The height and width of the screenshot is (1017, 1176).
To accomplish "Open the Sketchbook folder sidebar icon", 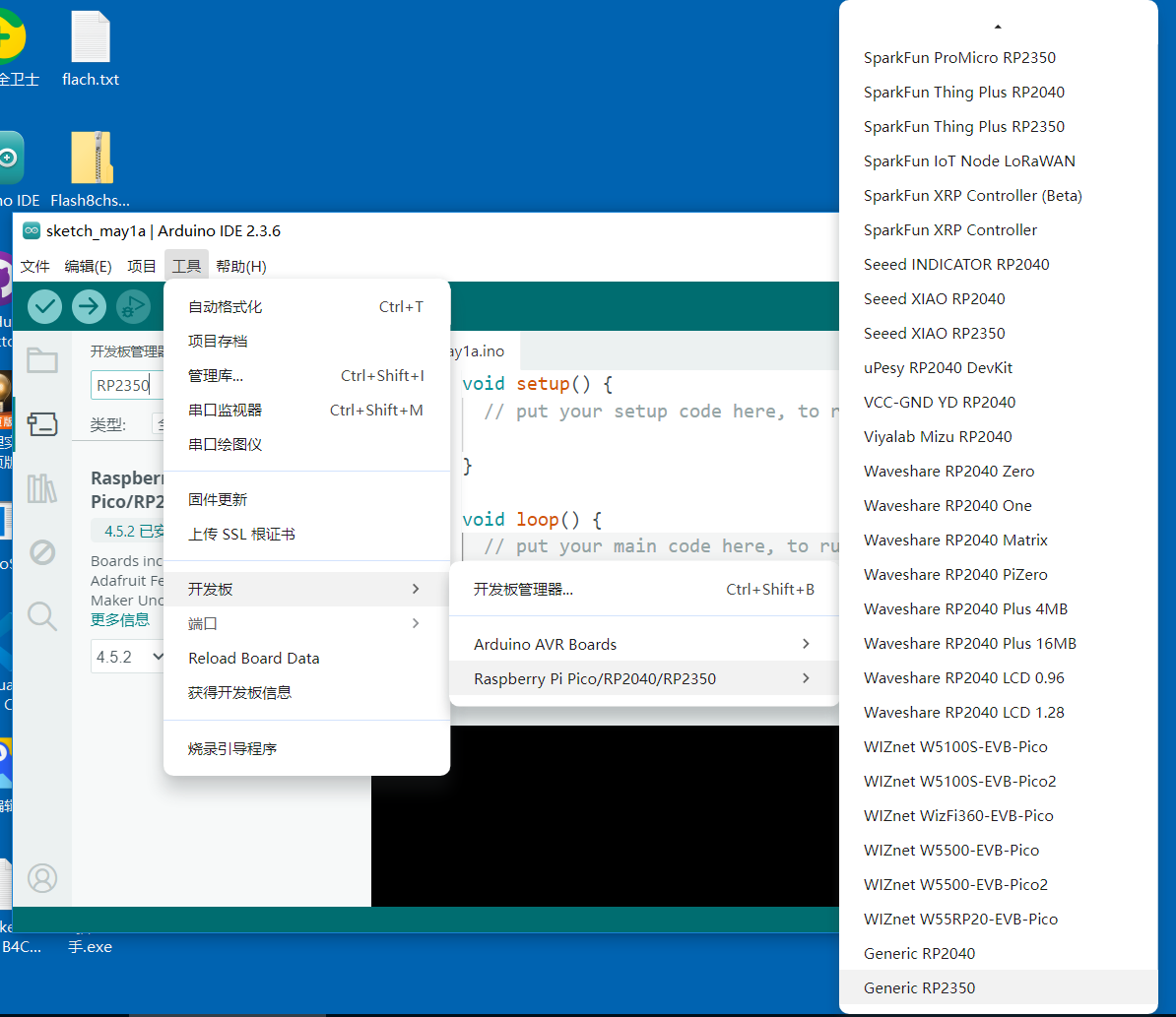I will click(42, 360).
